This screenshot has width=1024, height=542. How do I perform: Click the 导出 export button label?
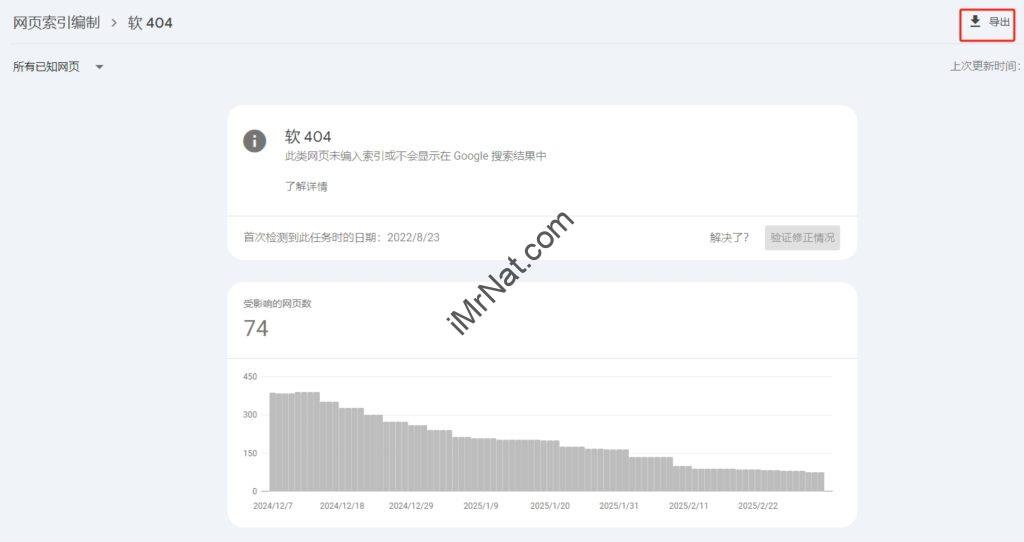point(999,22)
